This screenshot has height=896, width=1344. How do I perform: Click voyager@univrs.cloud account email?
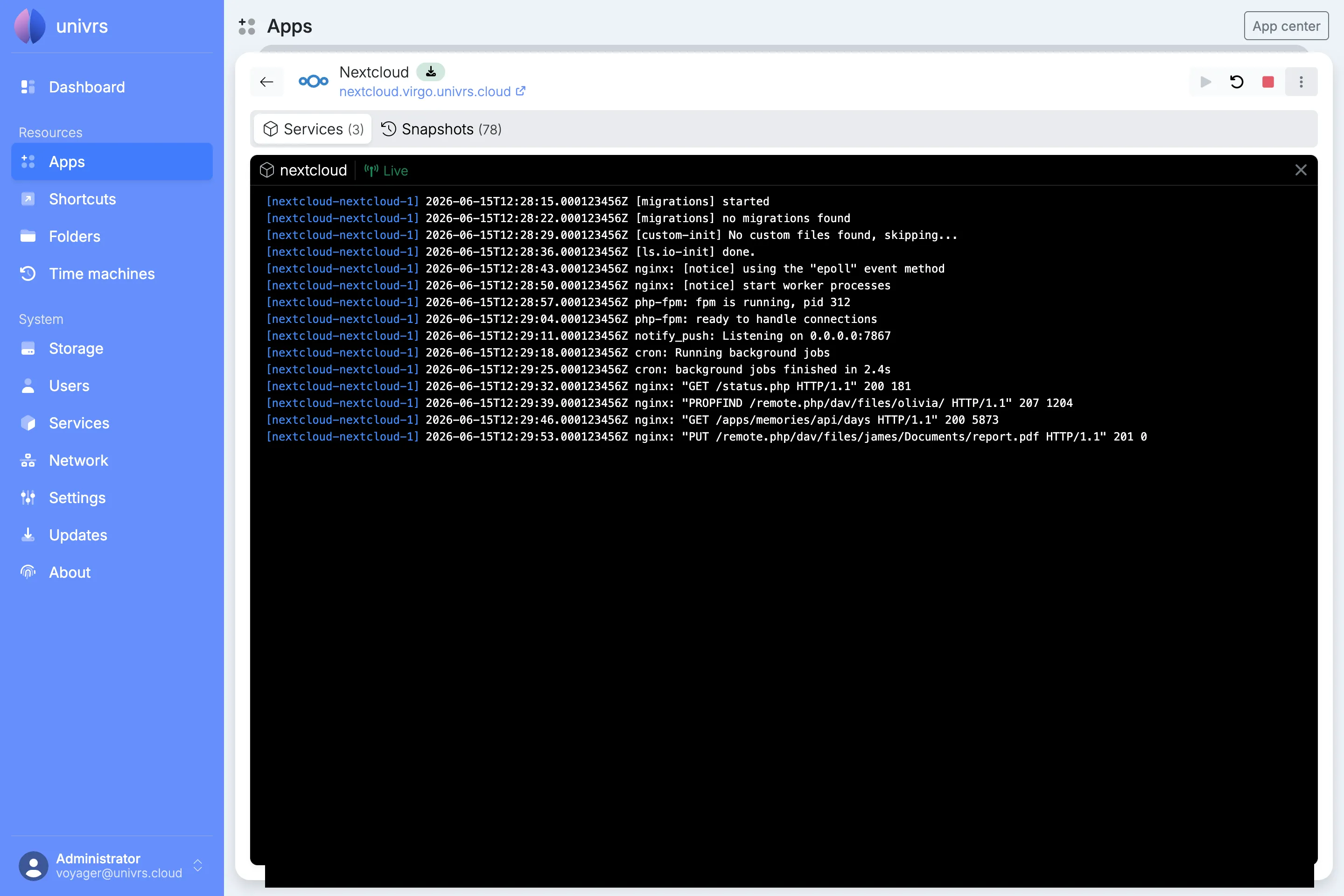tap(119, 873)
